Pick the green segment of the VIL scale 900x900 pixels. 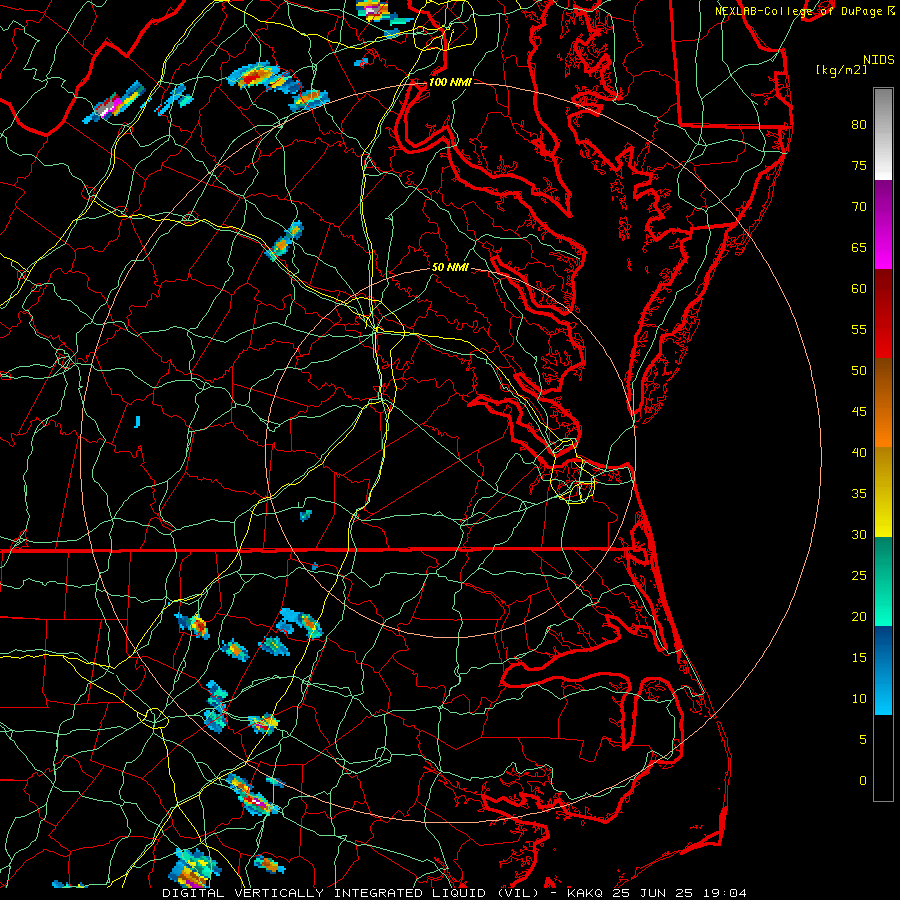[883, 581]
